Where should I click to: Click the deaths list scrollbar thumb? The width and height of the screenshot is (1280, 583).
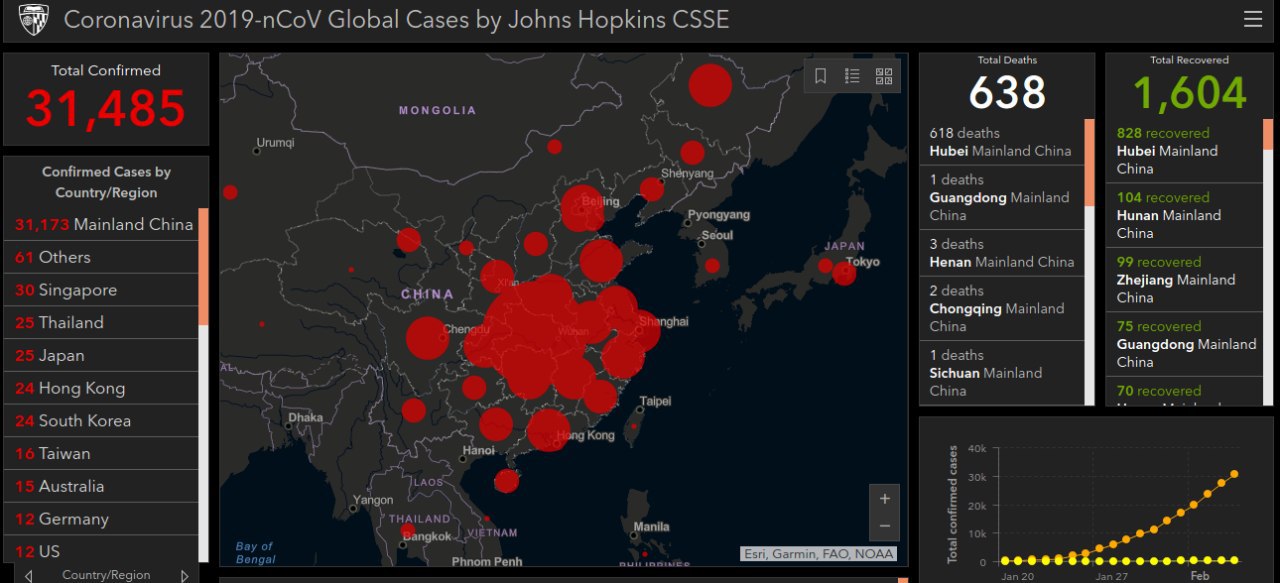1089,163
